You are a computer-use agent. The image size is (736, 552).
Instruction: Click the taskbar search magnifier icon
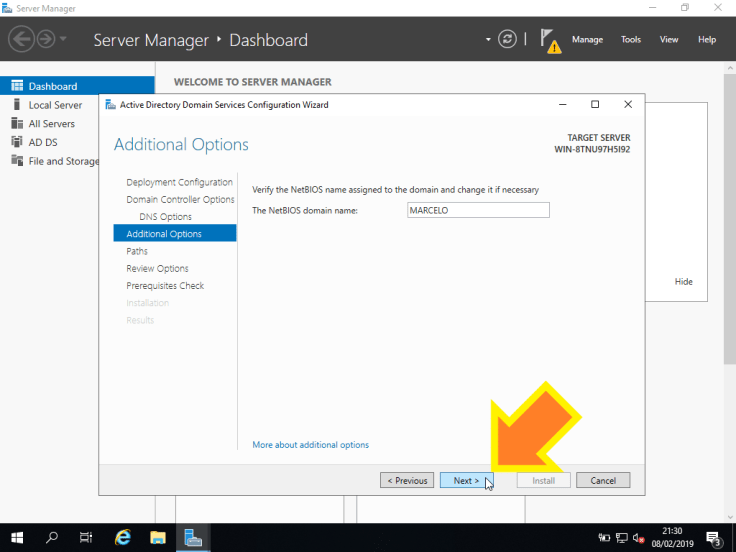coord(52,538)
